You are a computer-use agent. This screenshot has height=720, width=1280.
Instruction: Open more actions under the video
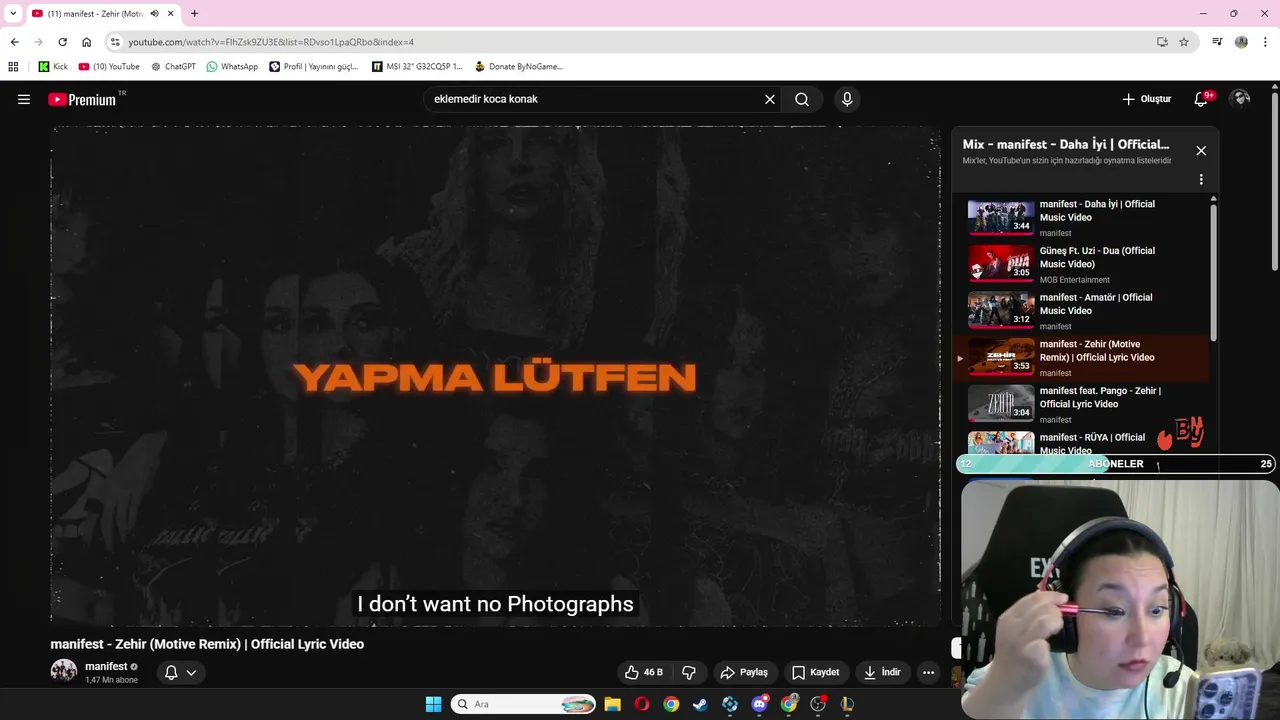(929, 672)
